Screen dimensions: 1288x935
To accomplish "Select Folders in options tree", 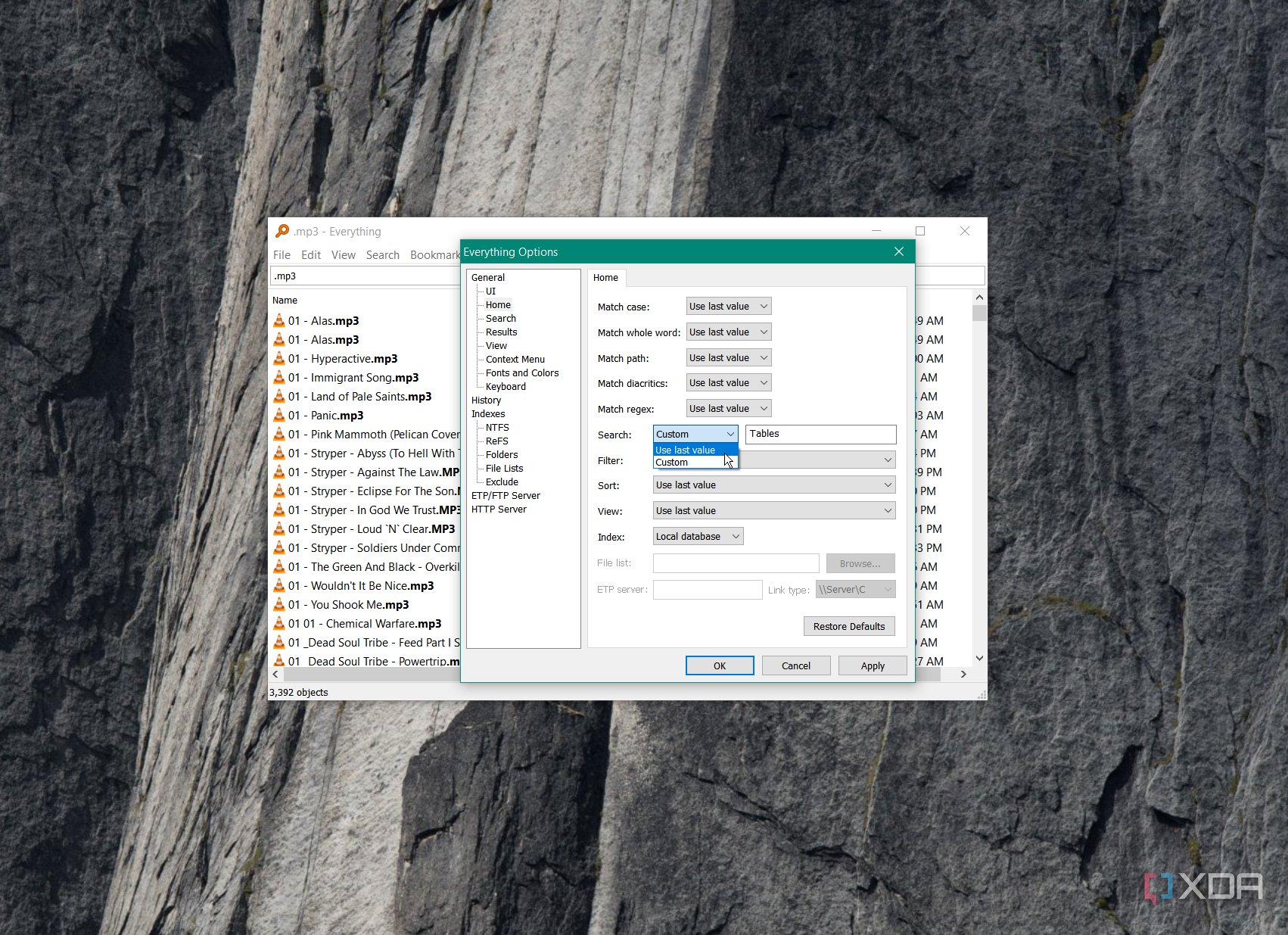I will coord(502,455).
